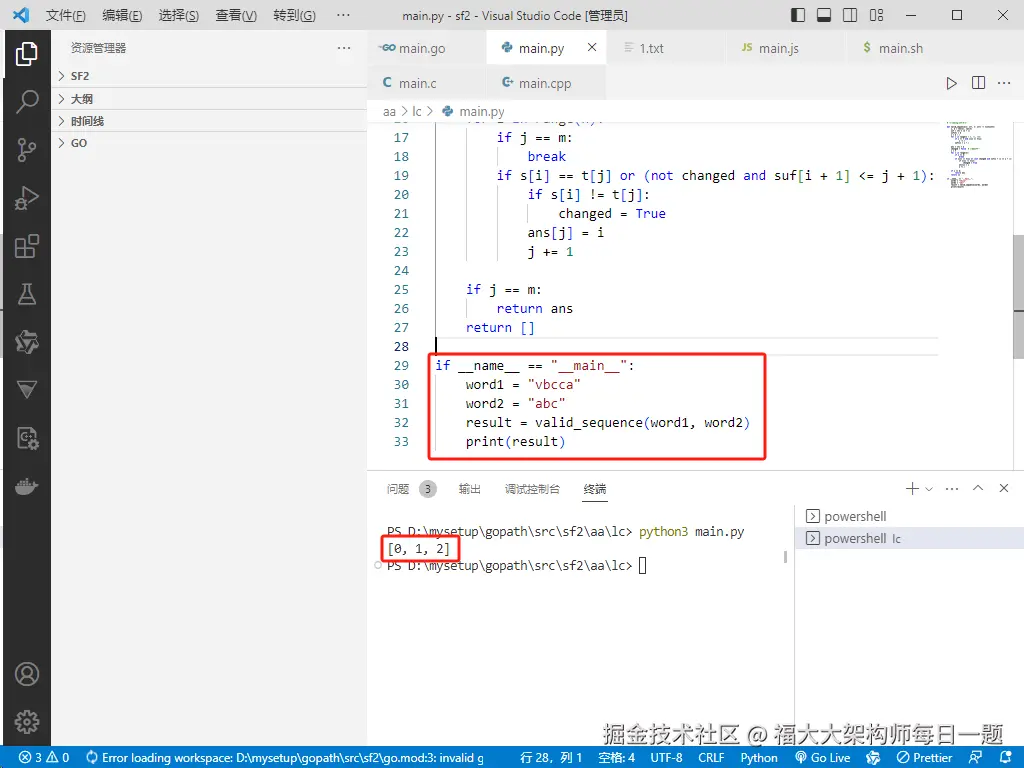This screenshot has width=1024, height=768.
Task: Click the code minimap preview
Action: tap(977, 155)
